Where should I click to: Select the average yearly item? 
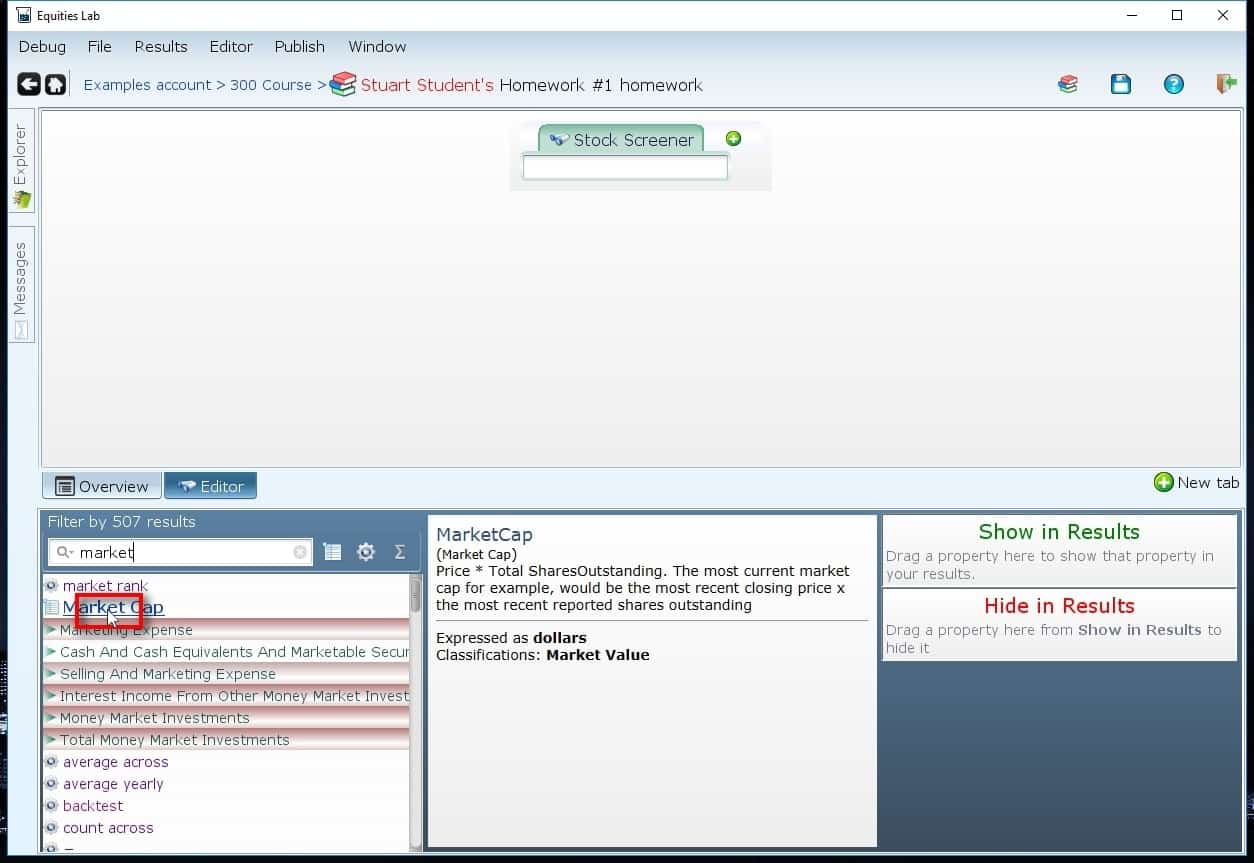coord(113,784)
